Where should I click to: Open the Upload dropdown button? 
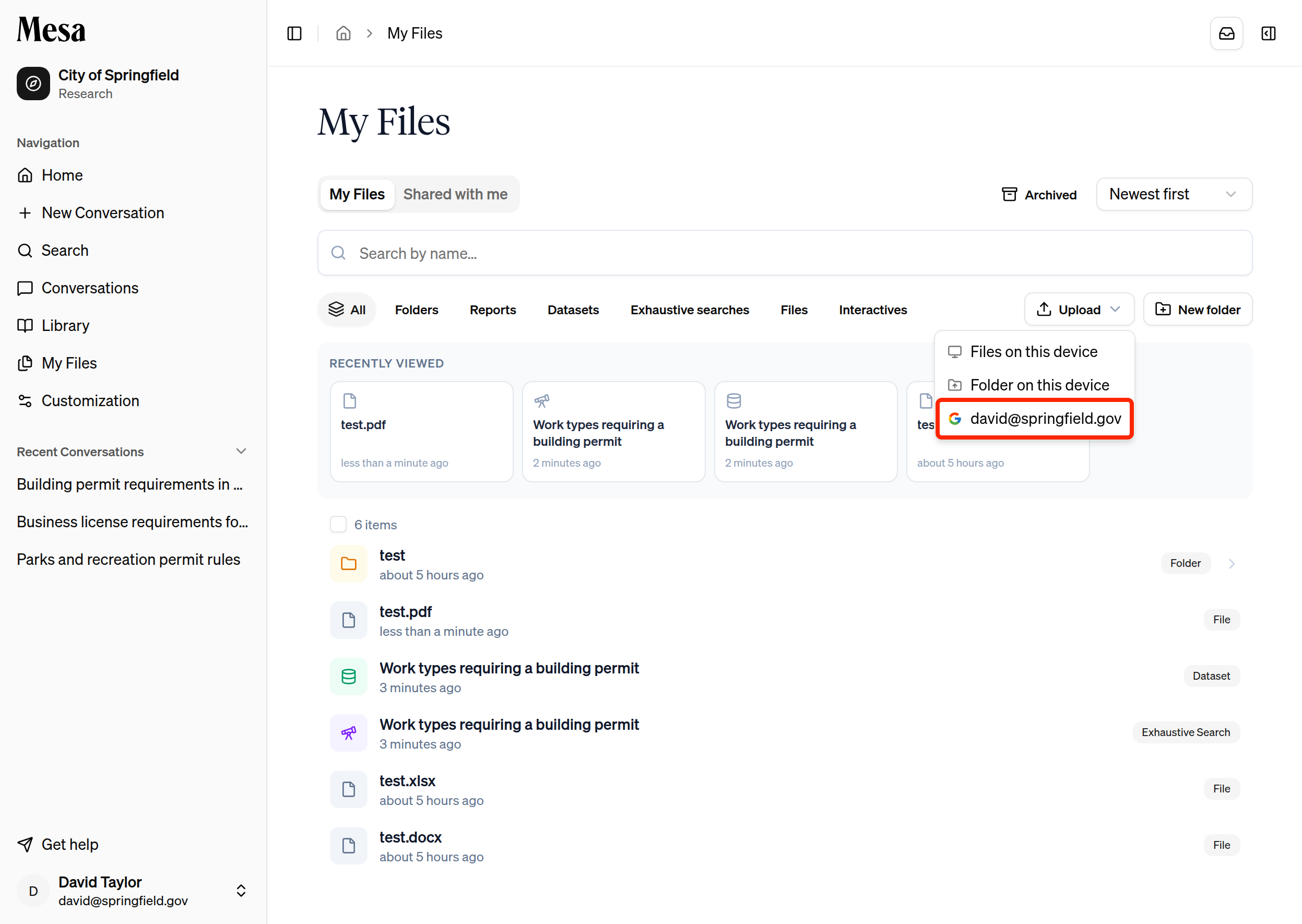(1079, 309)
